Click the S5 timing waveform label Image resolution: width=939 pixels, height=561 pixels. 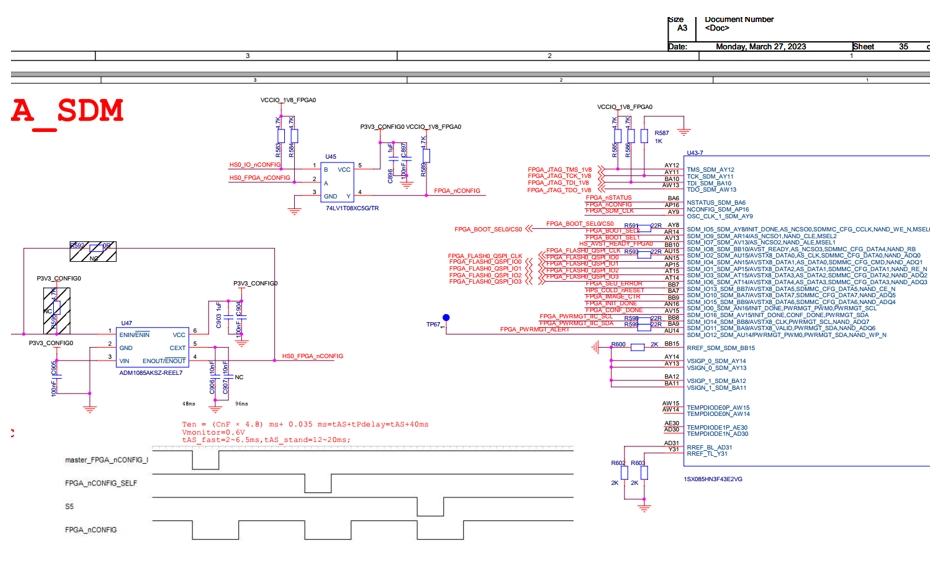pos(69,507)
